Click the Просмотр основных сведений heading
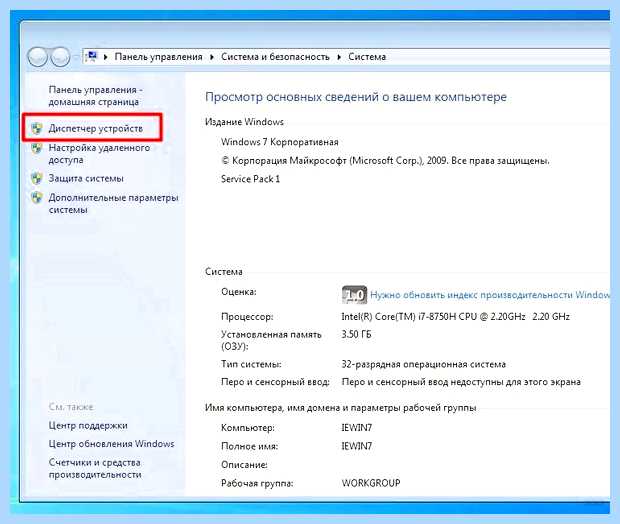620x524 pixels. [356, 97]
